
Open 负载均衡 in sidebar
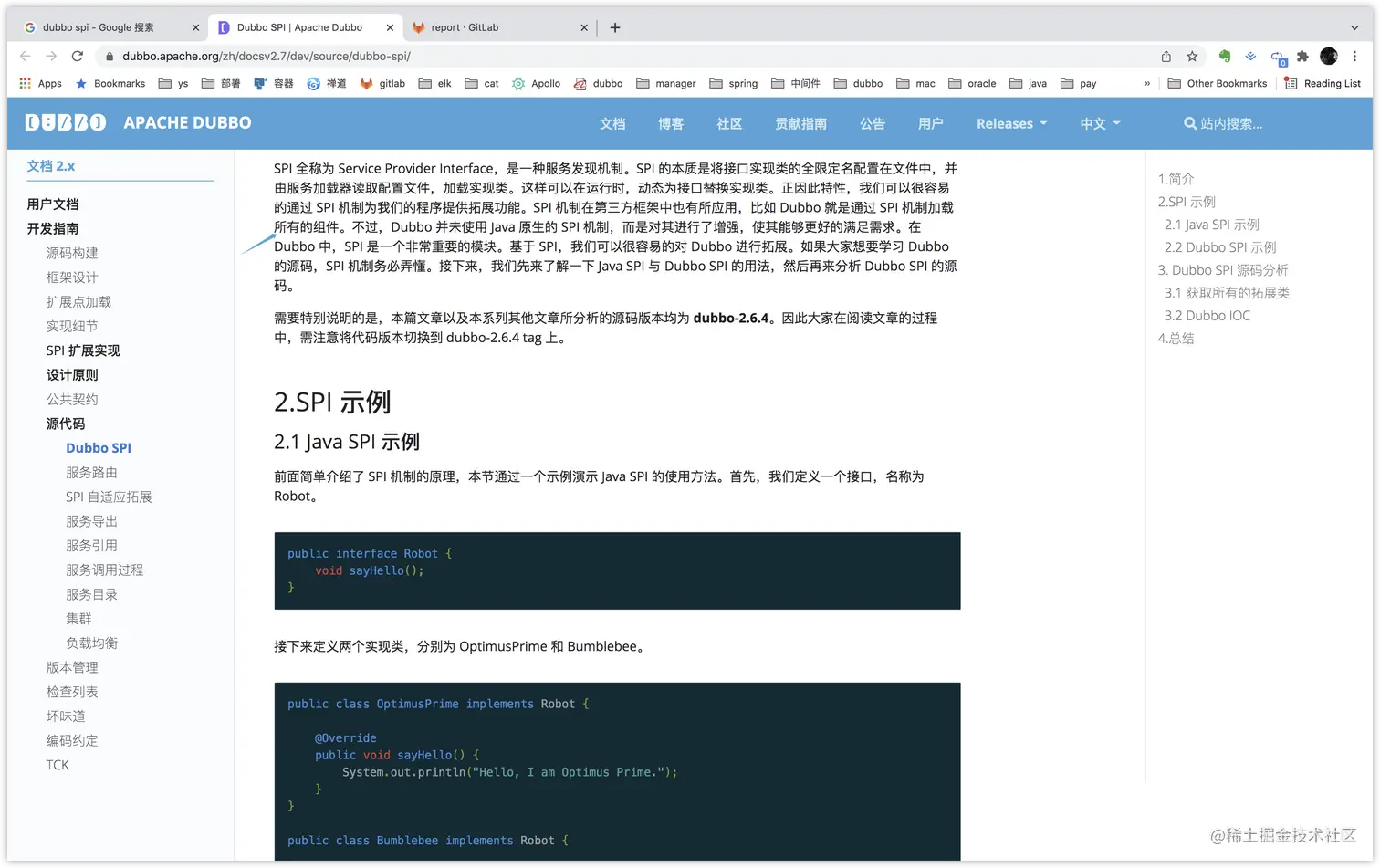coord(91,643)
